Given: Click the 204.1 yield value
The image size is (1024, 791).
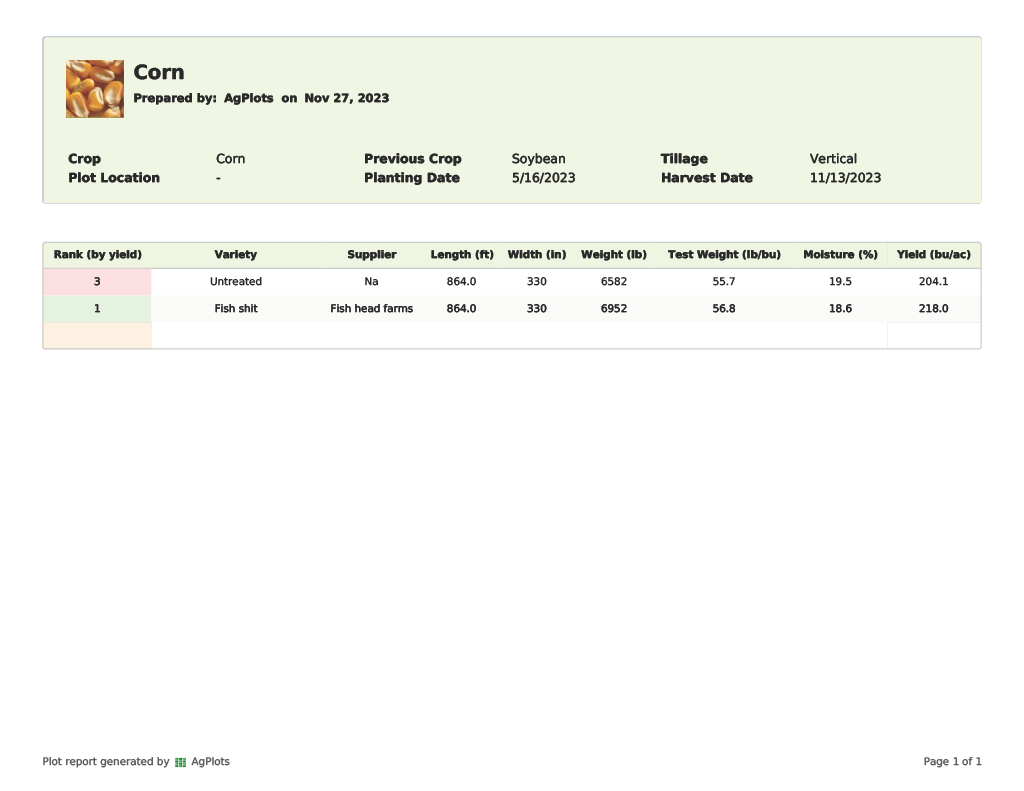Looking at the screenshot, I should coord(933,282).
